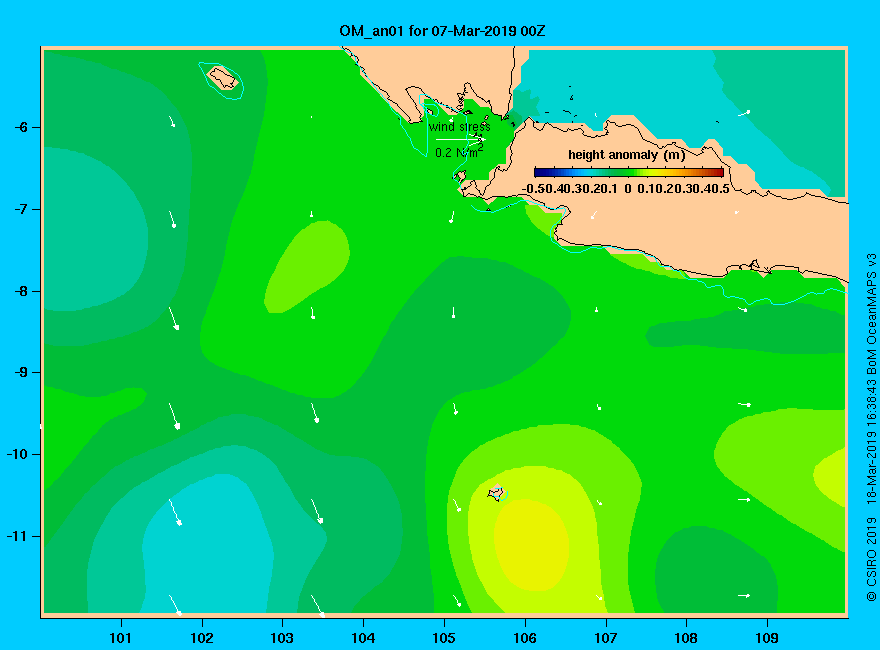Click the -11 latitude axis label
Screen dimensions: 880x650
click(x=17, y=536)
